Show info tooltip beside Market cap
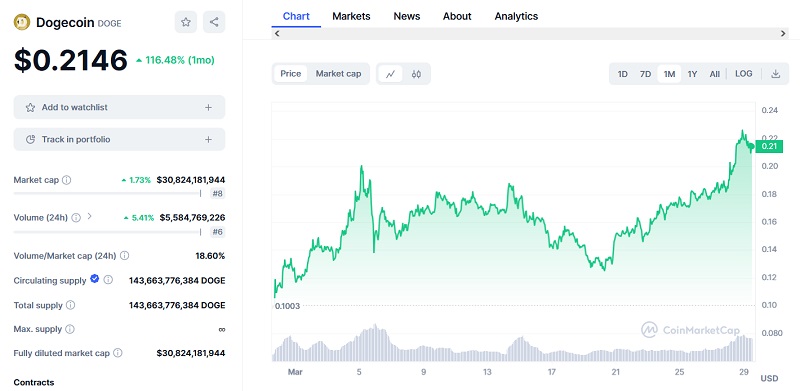Viewport: 800px width, 391px height. 66,180
